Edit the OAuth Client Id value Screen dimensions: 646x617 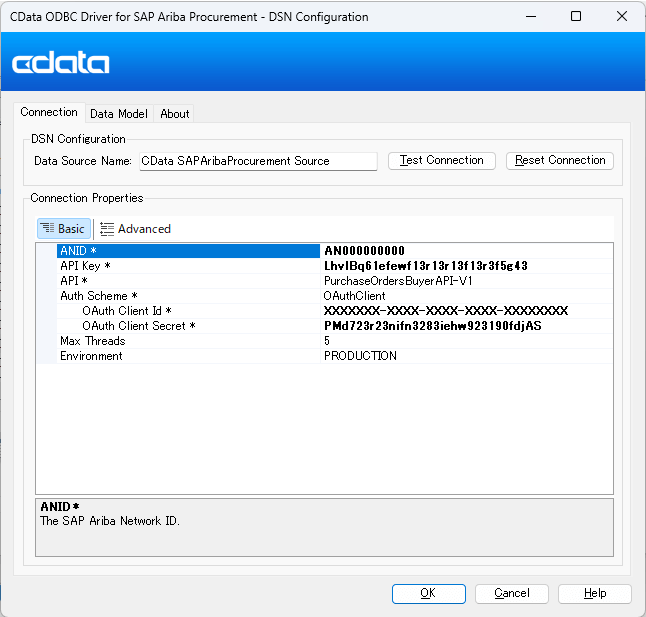tap(466, 311)
